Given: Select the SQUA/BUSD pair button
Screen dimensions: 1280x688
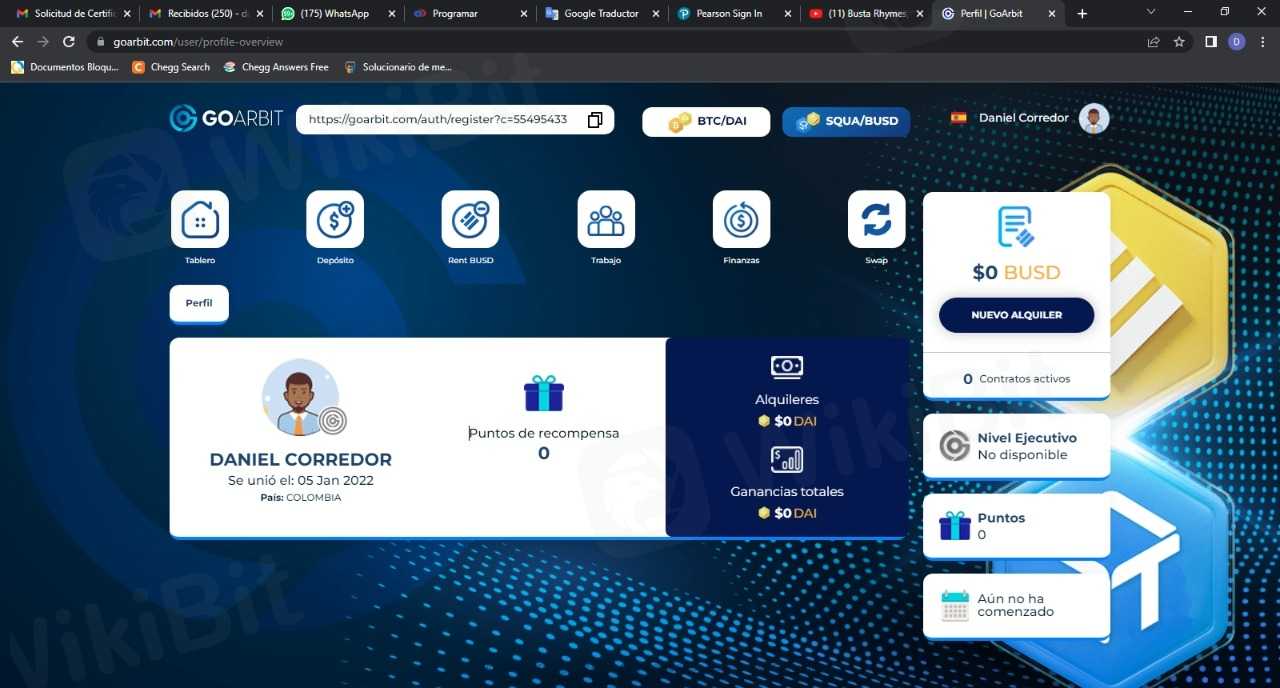Looking at the screenshot, I should 846,121.
